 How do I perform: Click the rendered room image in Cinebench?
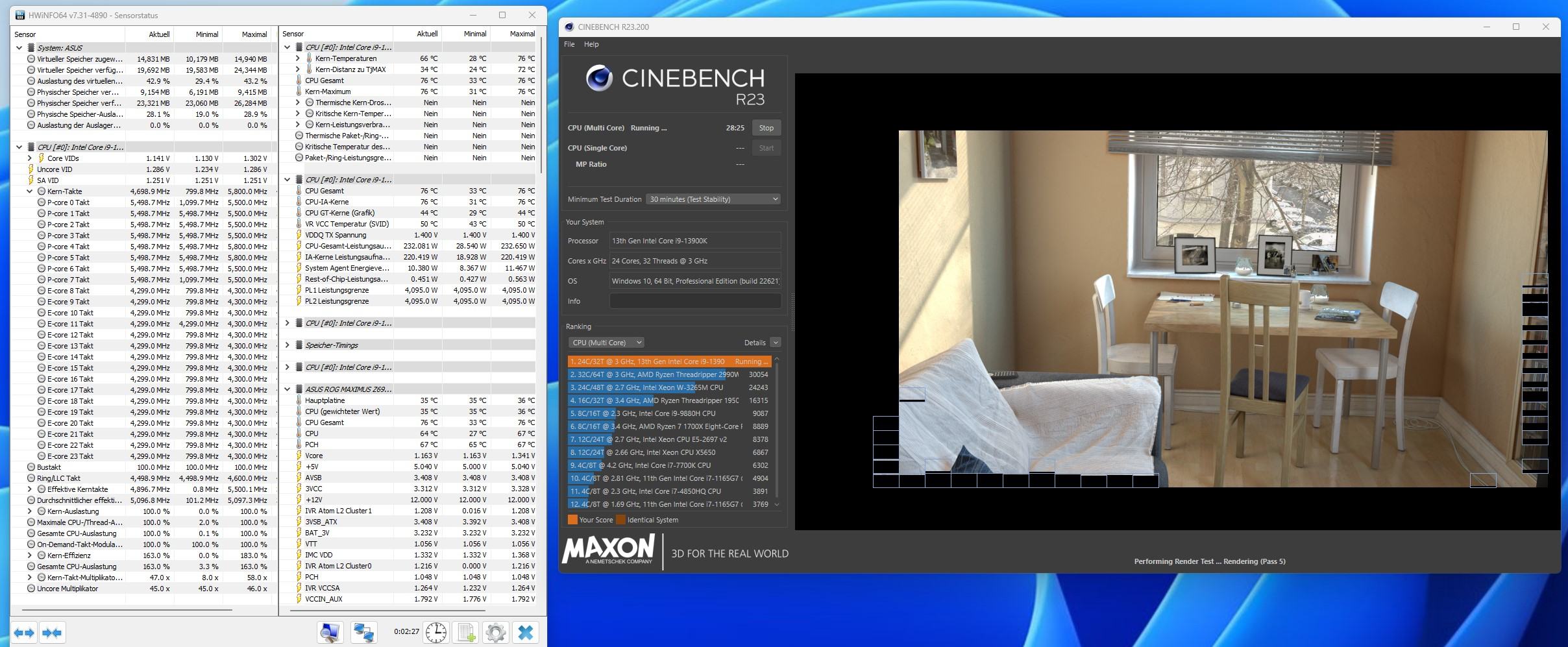click(1223, 308)
